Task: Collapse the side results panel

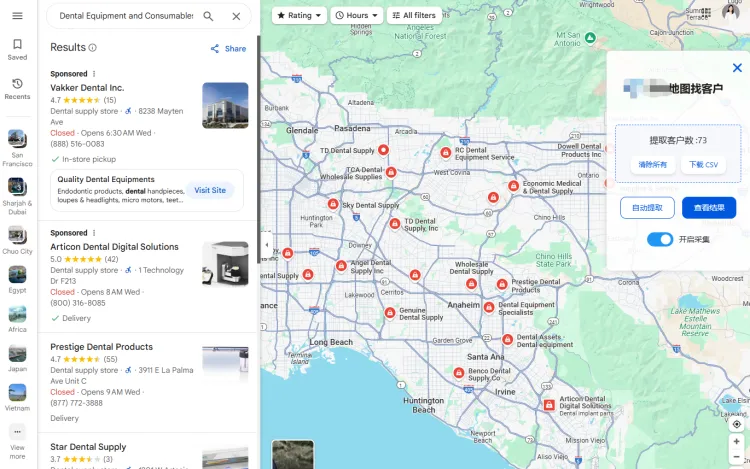Action: [266, 244]
